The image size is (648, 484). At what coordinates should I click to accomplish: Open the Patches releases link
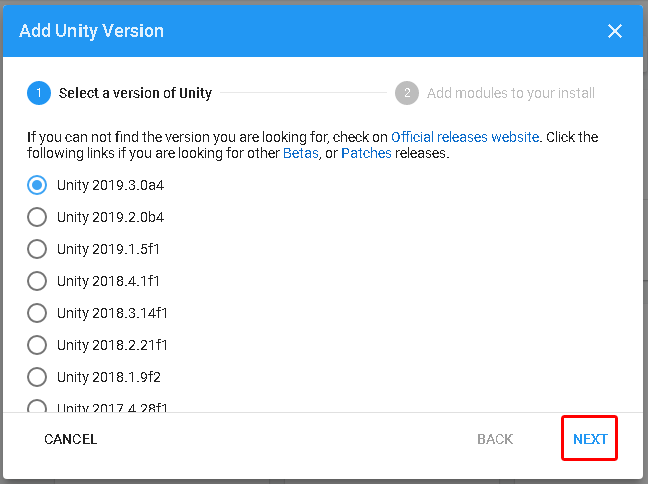point(366,153)
